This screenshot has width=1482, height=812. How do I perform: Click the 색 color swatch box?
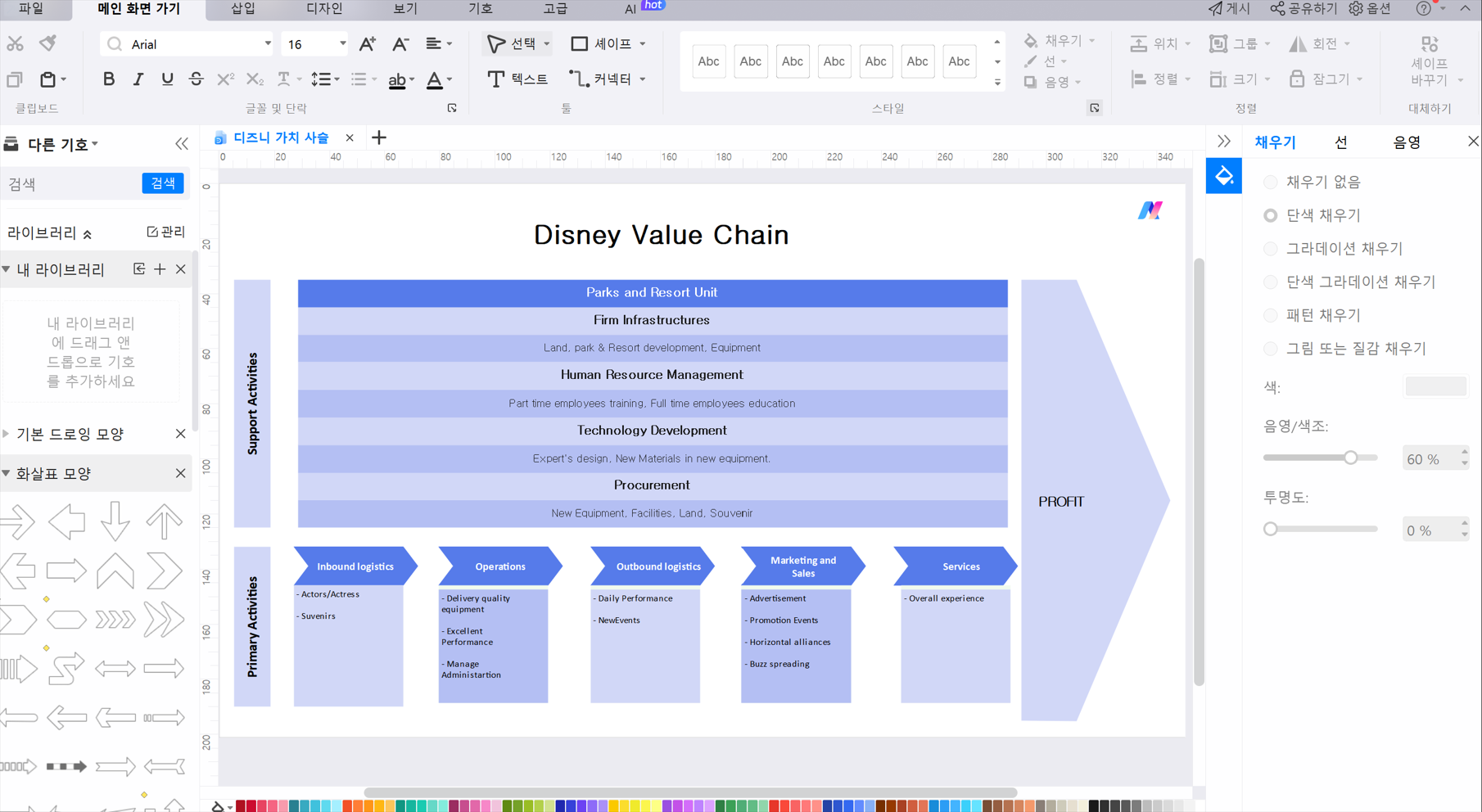(x=1436, y=386)
